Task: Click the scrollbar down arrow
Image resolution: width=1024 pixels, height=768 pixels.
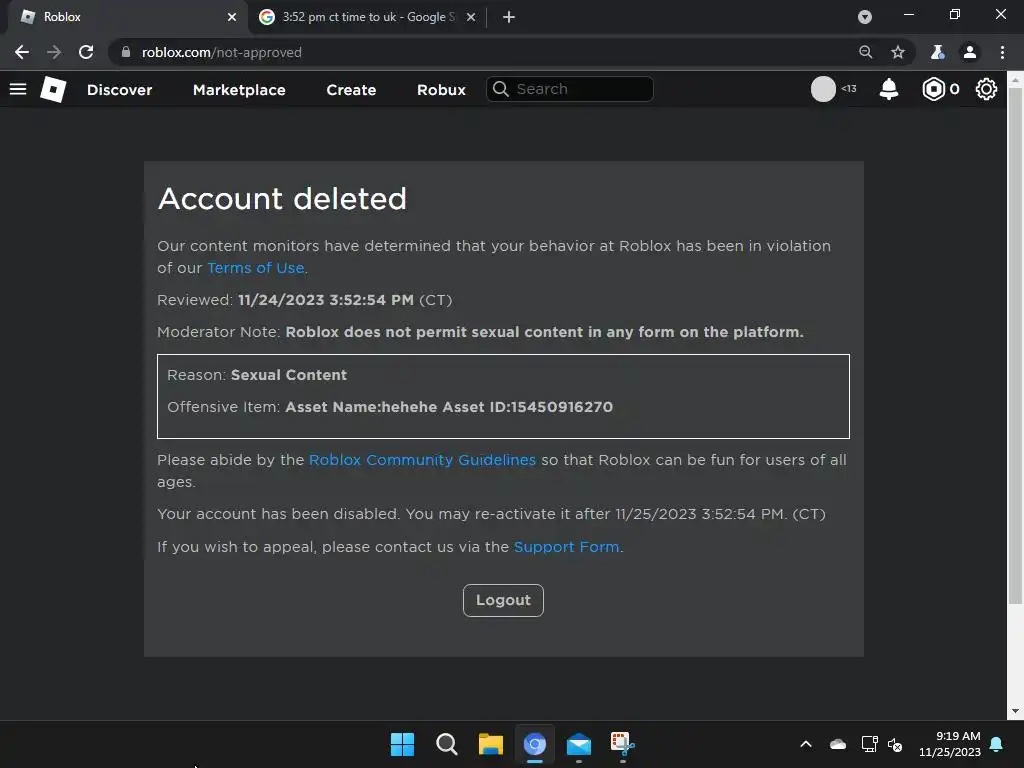Action: (x=1015, y=711)
